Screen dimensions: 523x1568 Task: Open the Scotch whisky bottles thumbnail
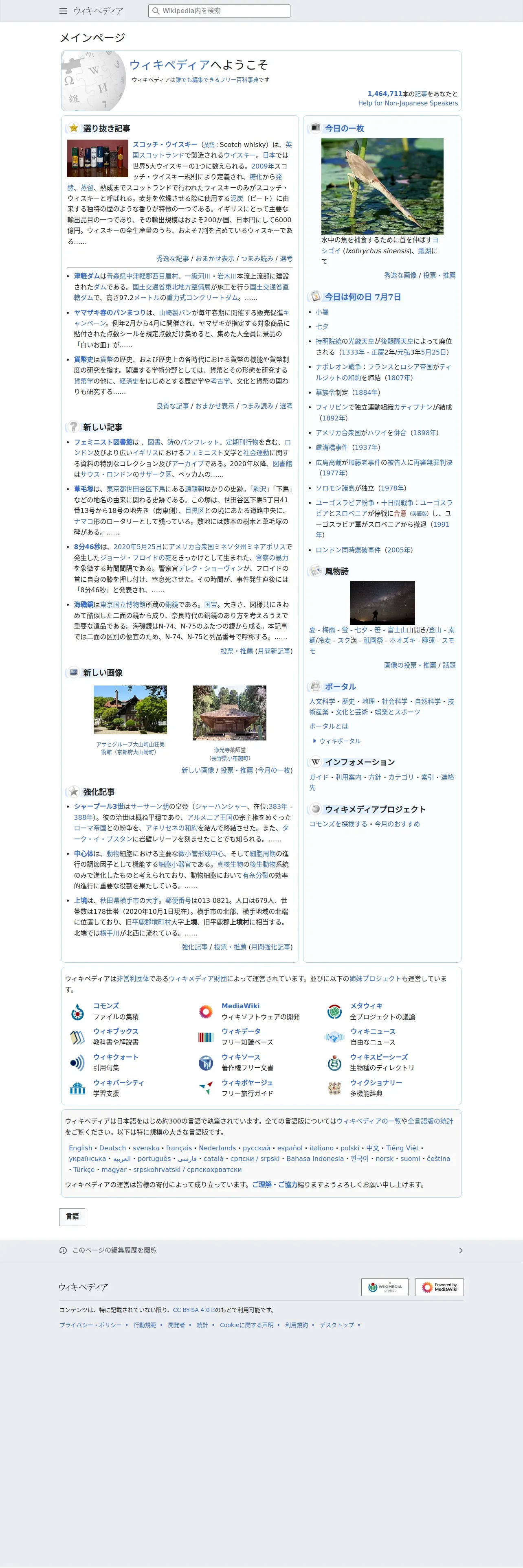(x=97, y=158)
